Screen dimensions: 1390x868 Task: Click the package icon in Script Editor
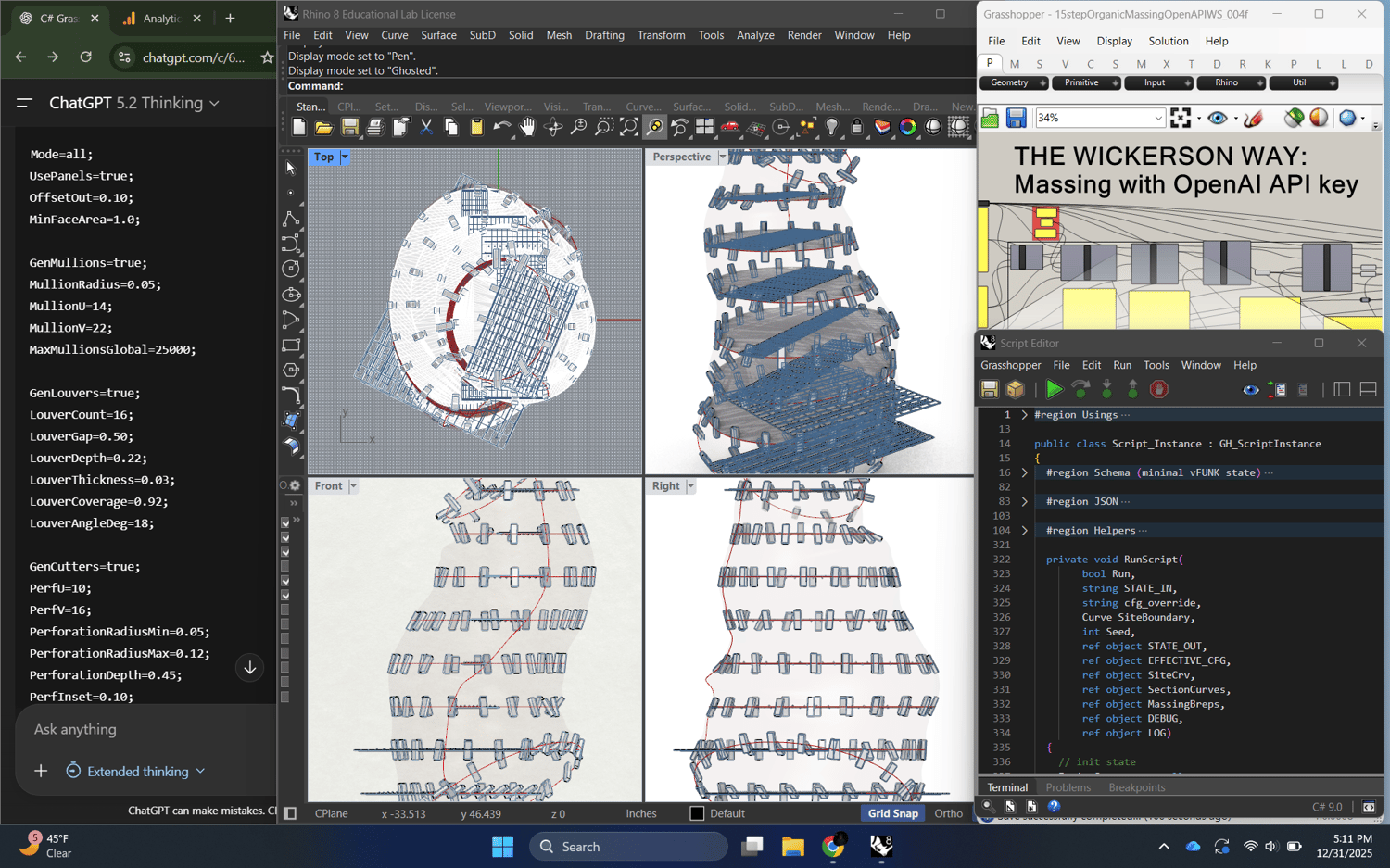[1016, 390]
